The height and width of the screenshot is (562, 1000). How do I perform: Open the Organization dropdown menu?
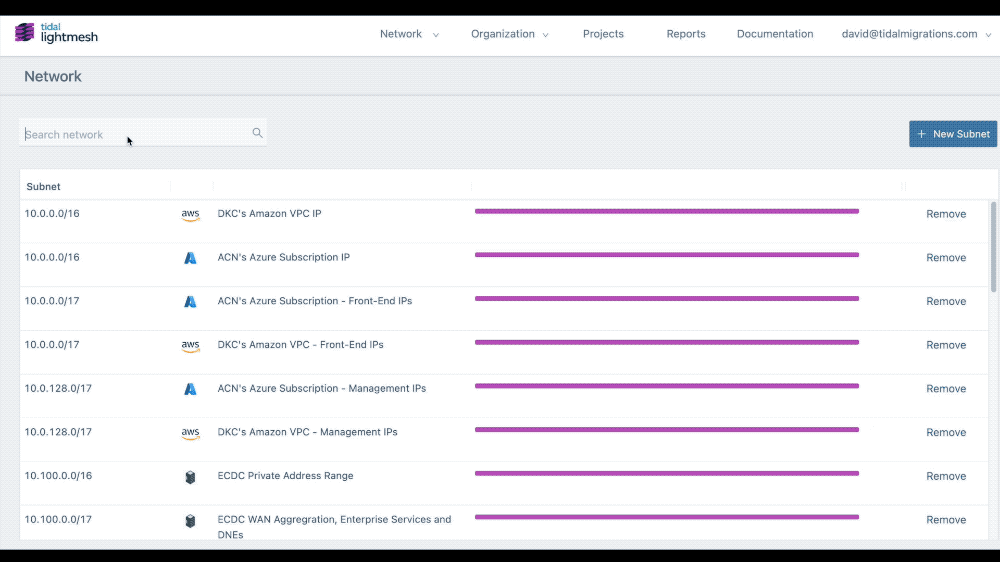[x=509, y=34]
